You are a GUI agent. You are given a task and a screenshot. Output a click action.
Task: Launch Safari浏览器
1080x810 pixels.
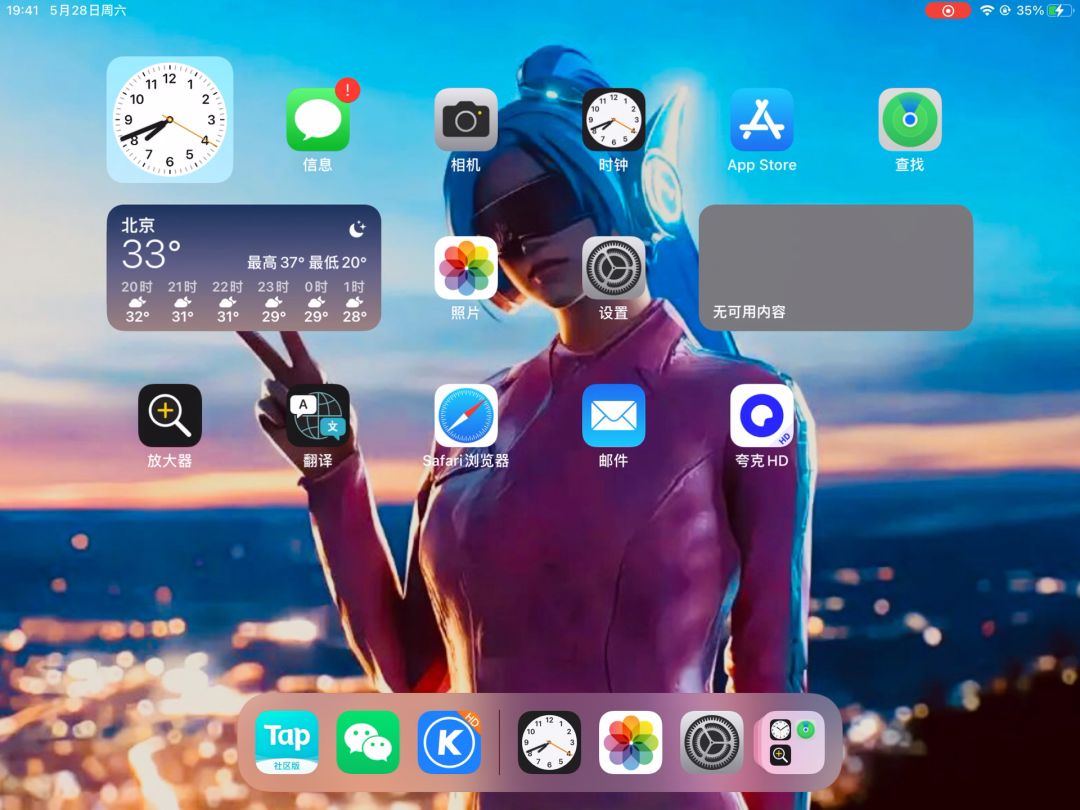pos(466,415)
